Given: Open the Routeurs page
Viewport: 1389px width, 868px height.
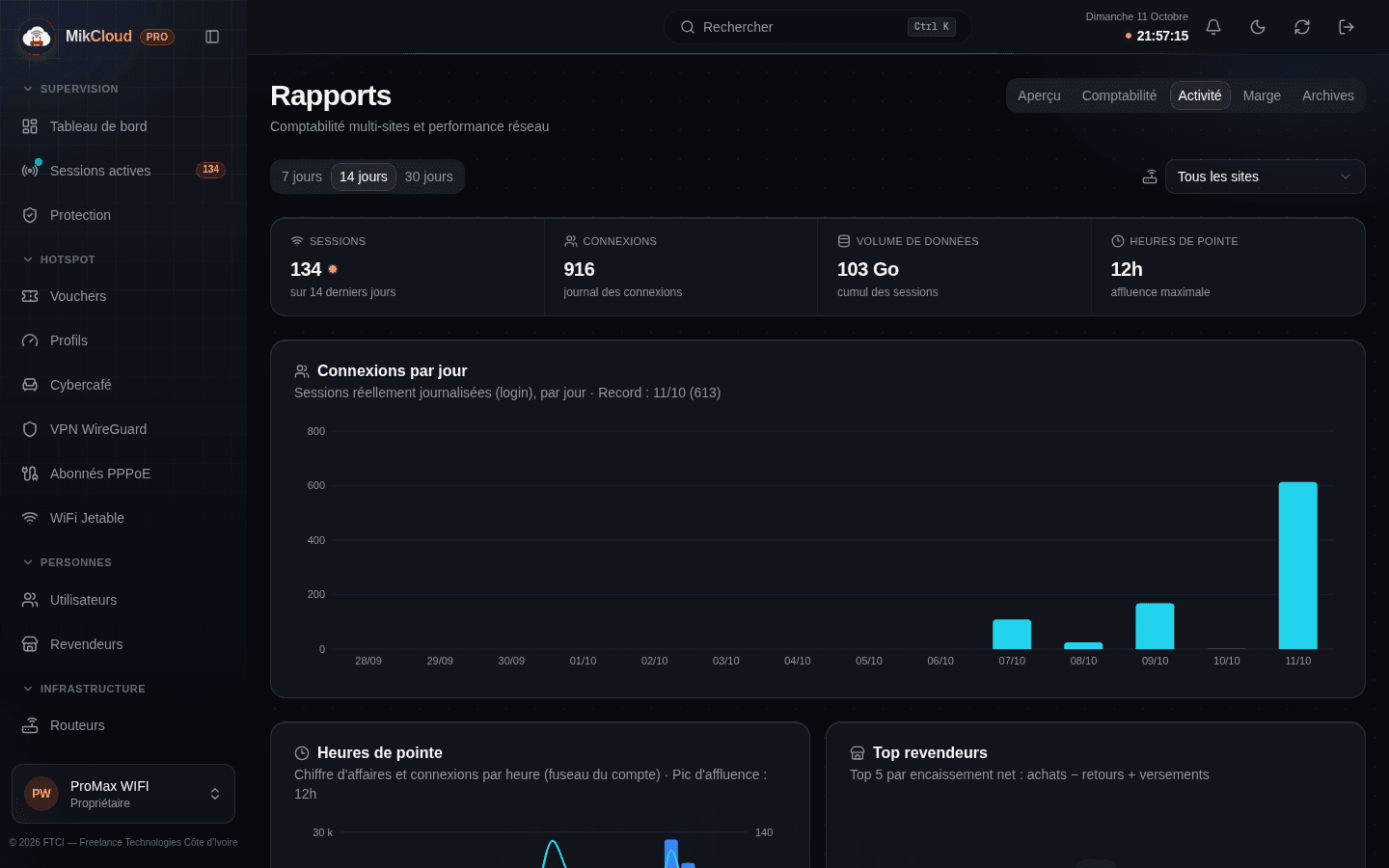Looking at the screenshot, I should (x=123, y=725).
